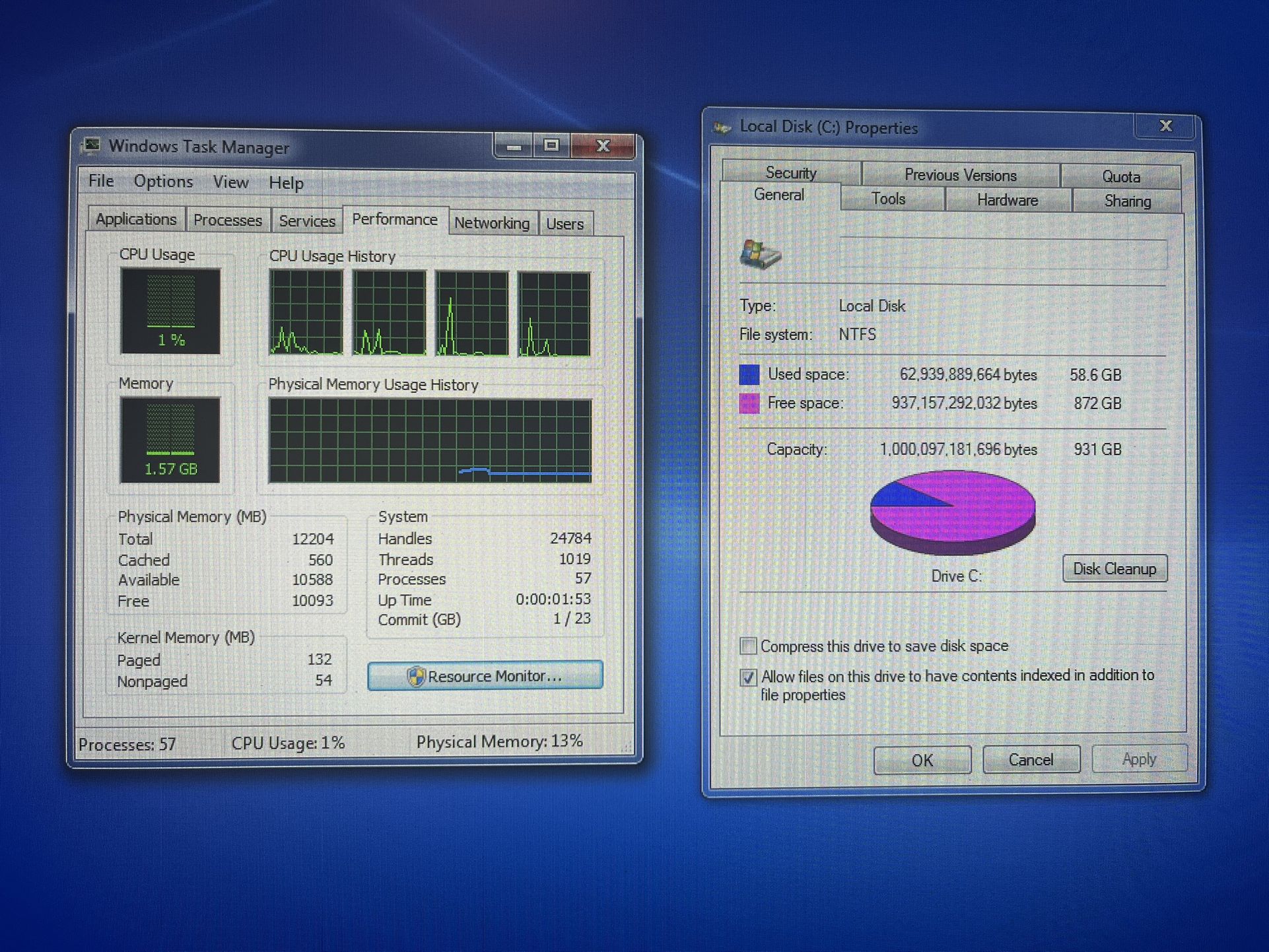Click the pink Free space color swatch
This screenshot has height=952, width=1269.
pos(749,403)
